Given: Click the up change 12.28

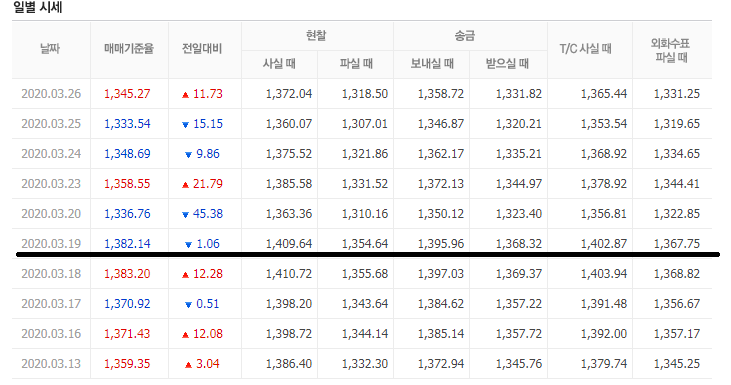Looking at the screenshot, I should [202, 274].
